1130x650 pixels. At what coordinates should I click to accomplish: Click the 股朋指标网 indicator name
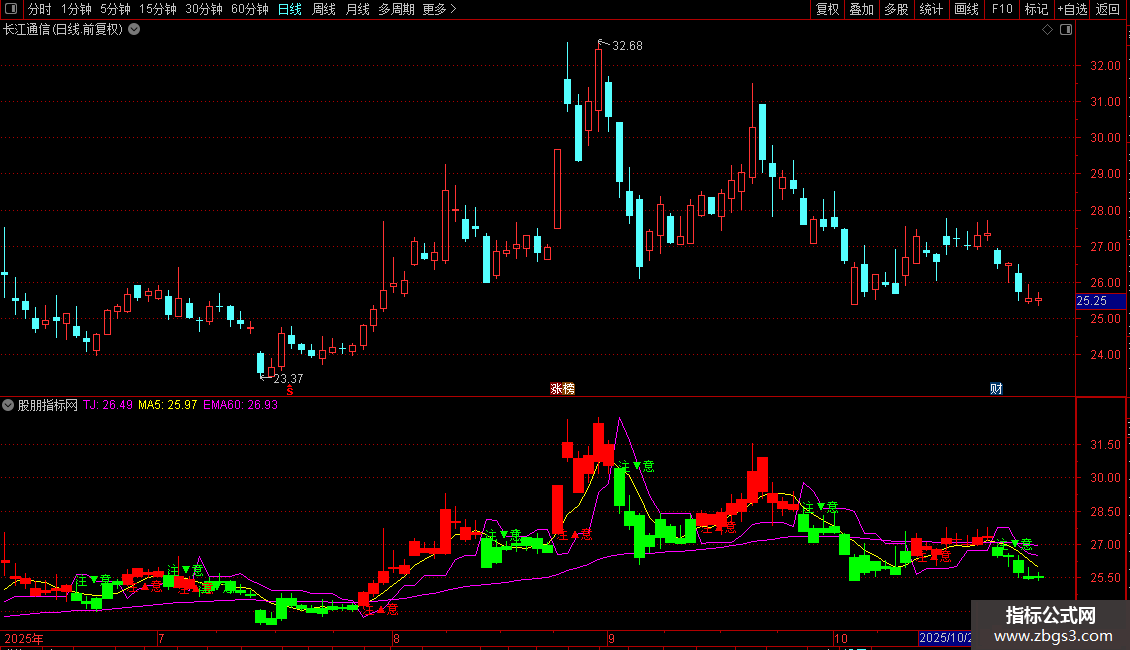click(x=48, y=405)
